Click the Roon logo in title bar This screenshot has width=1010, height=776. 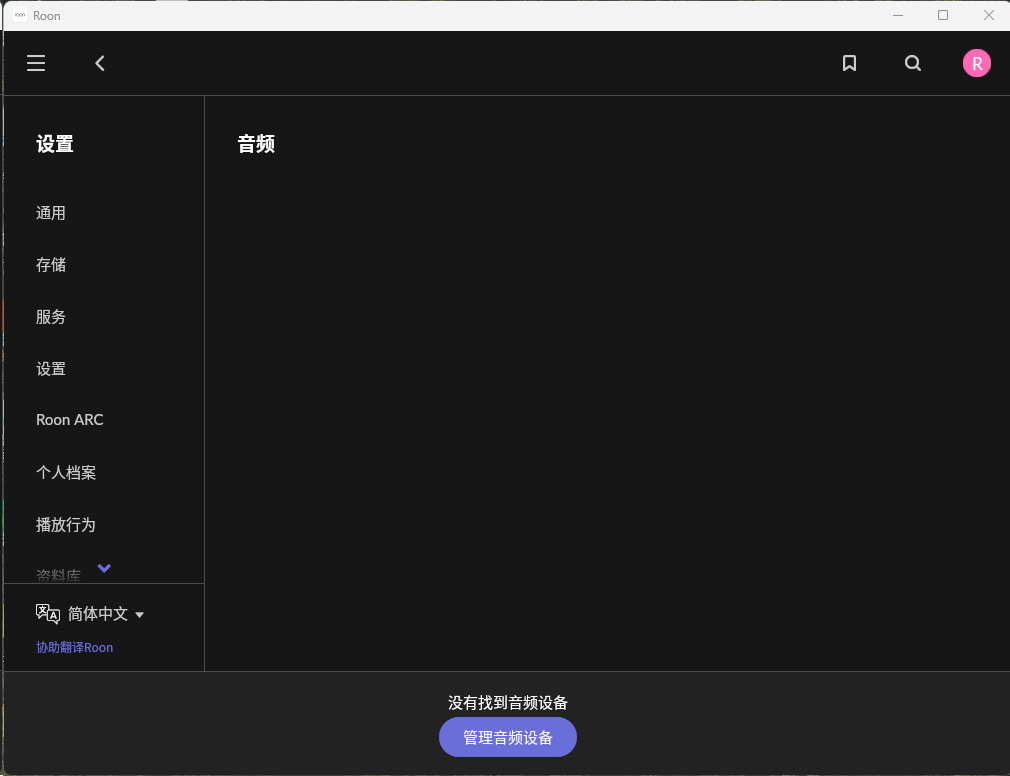point(20,15)
